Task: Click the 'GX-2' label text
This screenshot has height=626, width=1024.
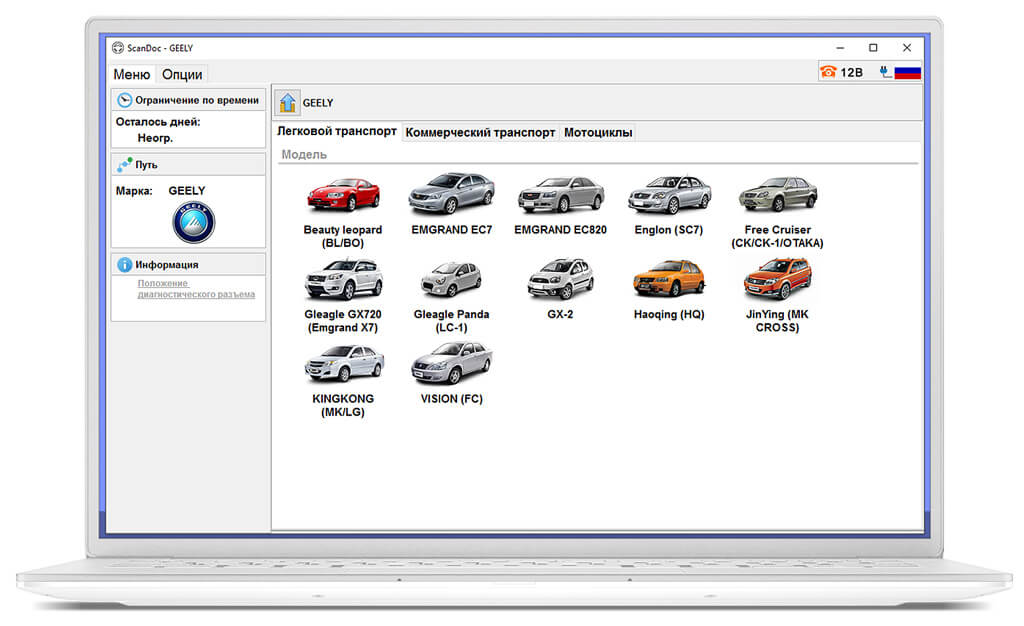Action: point(560,314)
